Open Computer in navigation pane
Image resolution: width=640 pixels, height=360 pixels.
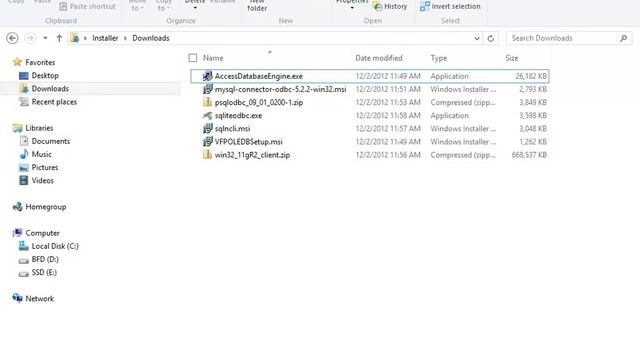point(42,233)
